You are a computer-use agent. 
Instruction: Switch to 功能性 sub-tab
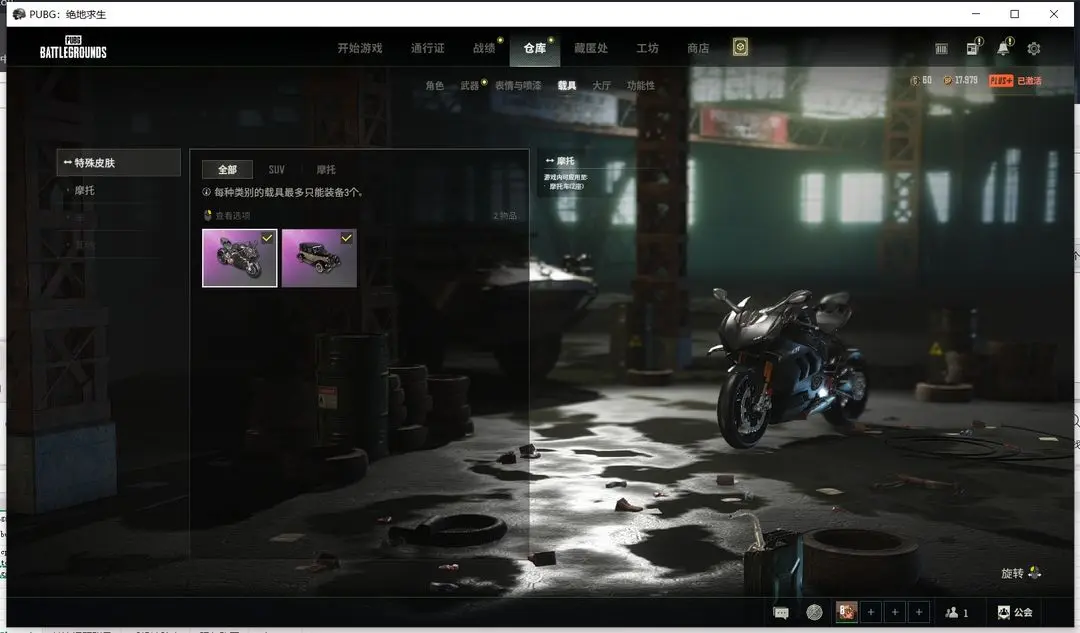[641, 85]
